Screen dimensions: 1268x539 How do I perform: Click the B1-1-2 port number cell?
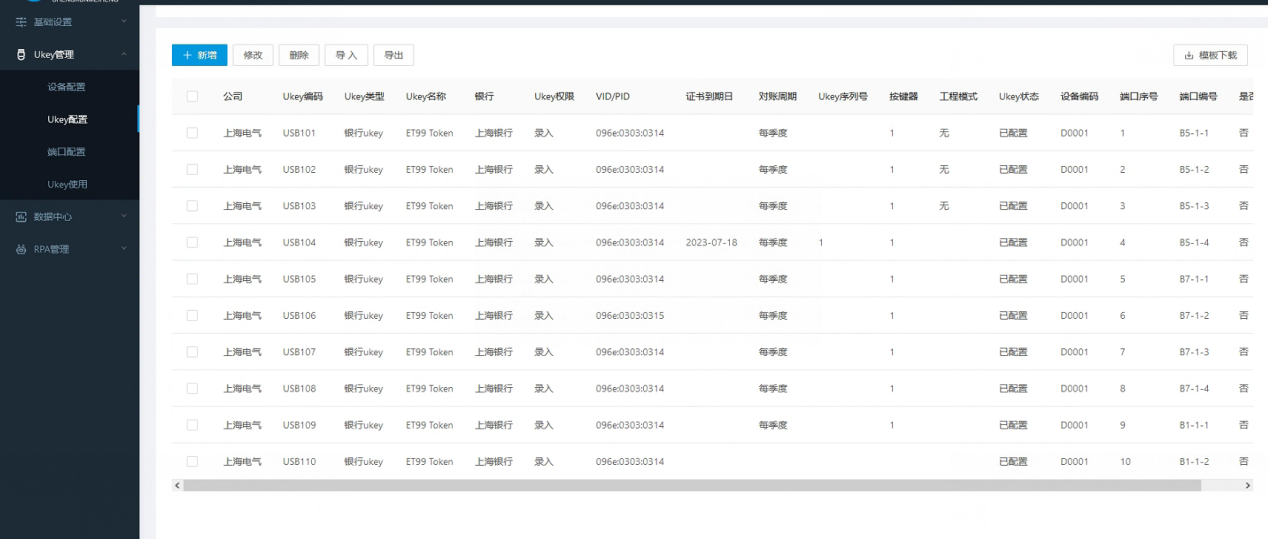click(x=1194, y=461)
